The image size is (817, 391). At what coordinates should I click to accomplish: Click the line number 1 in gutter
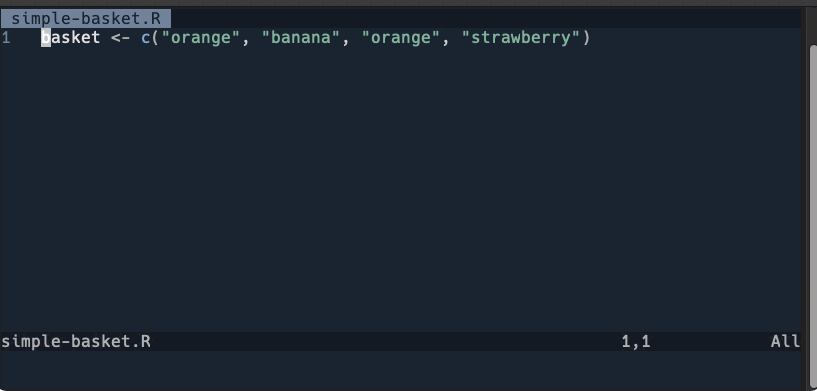6,38
